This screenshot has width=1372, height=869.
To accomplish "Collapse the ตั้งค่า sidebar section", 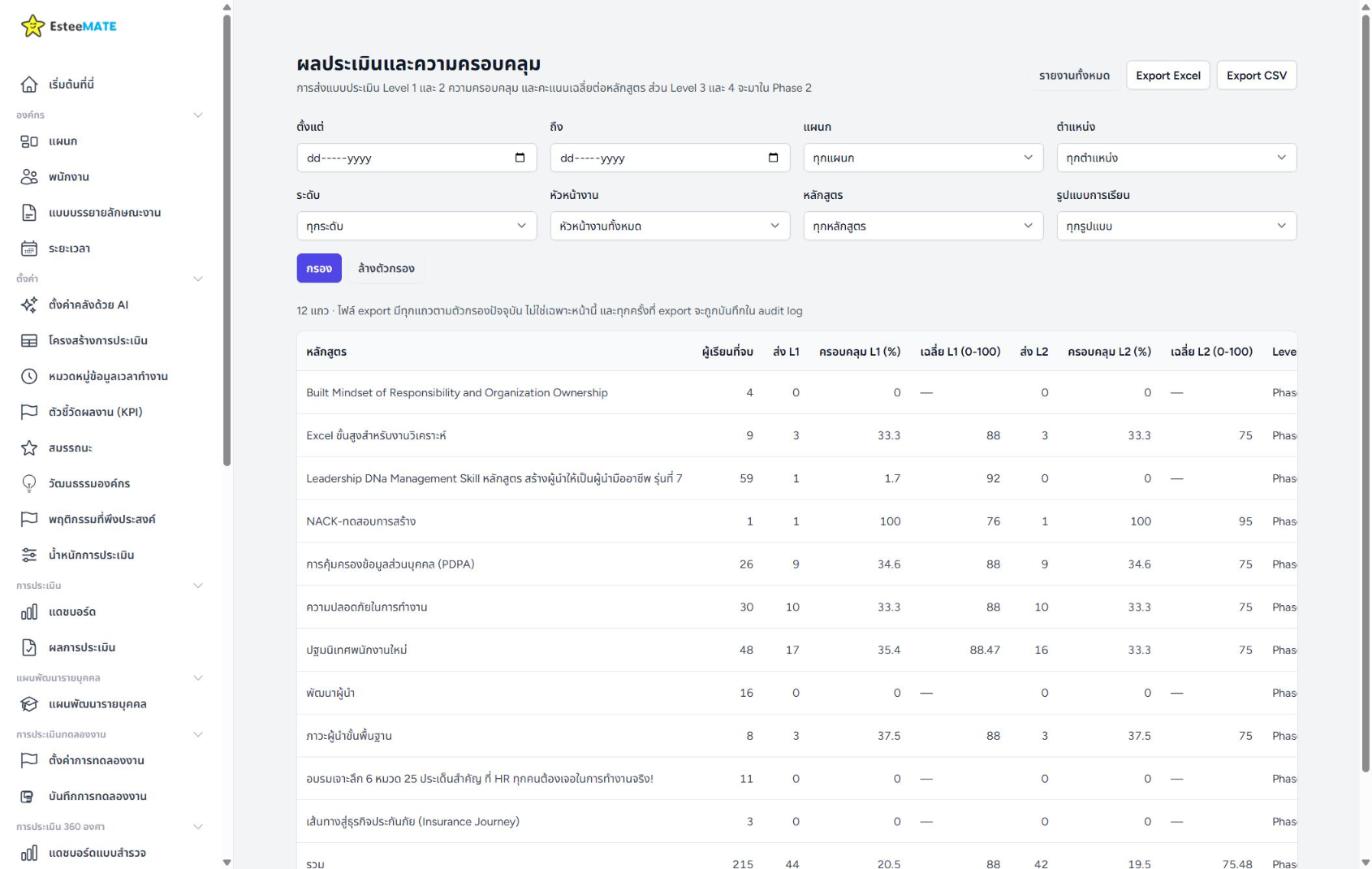I will point(197,279).
